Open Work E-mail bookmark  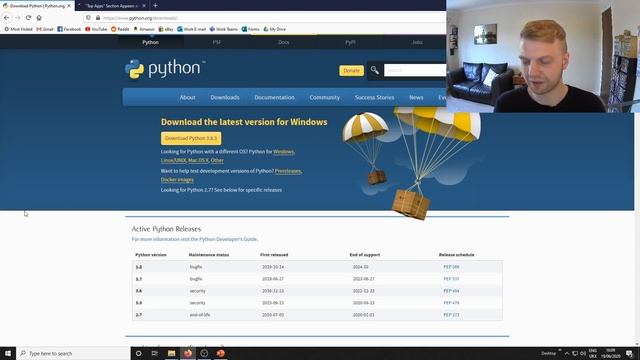[x=191, y=29]
